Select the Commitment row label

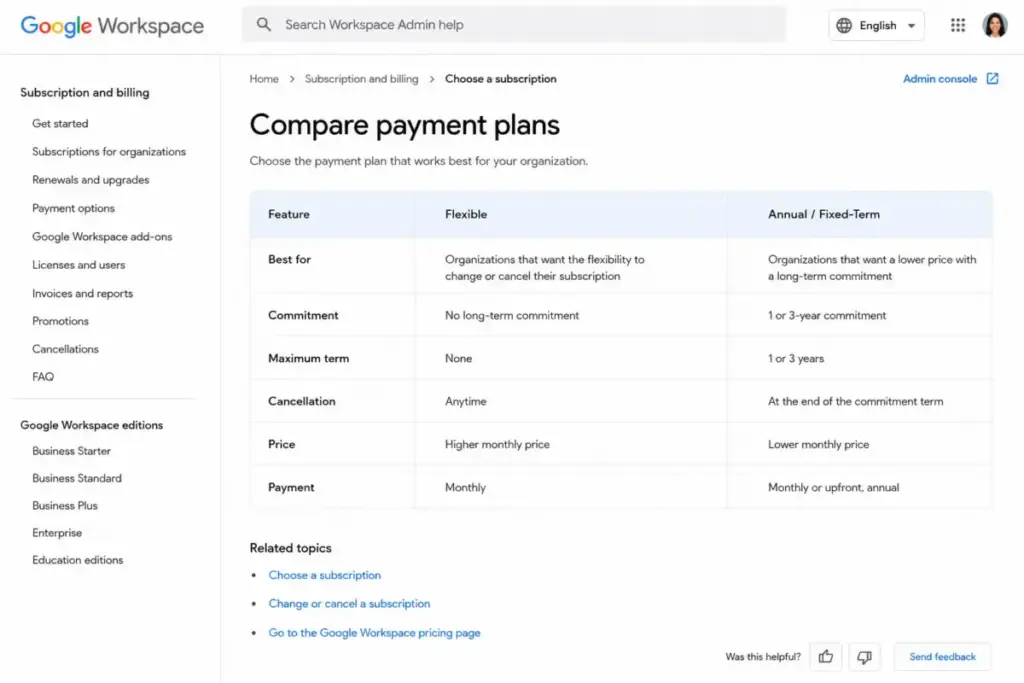(x=303, y=315)
